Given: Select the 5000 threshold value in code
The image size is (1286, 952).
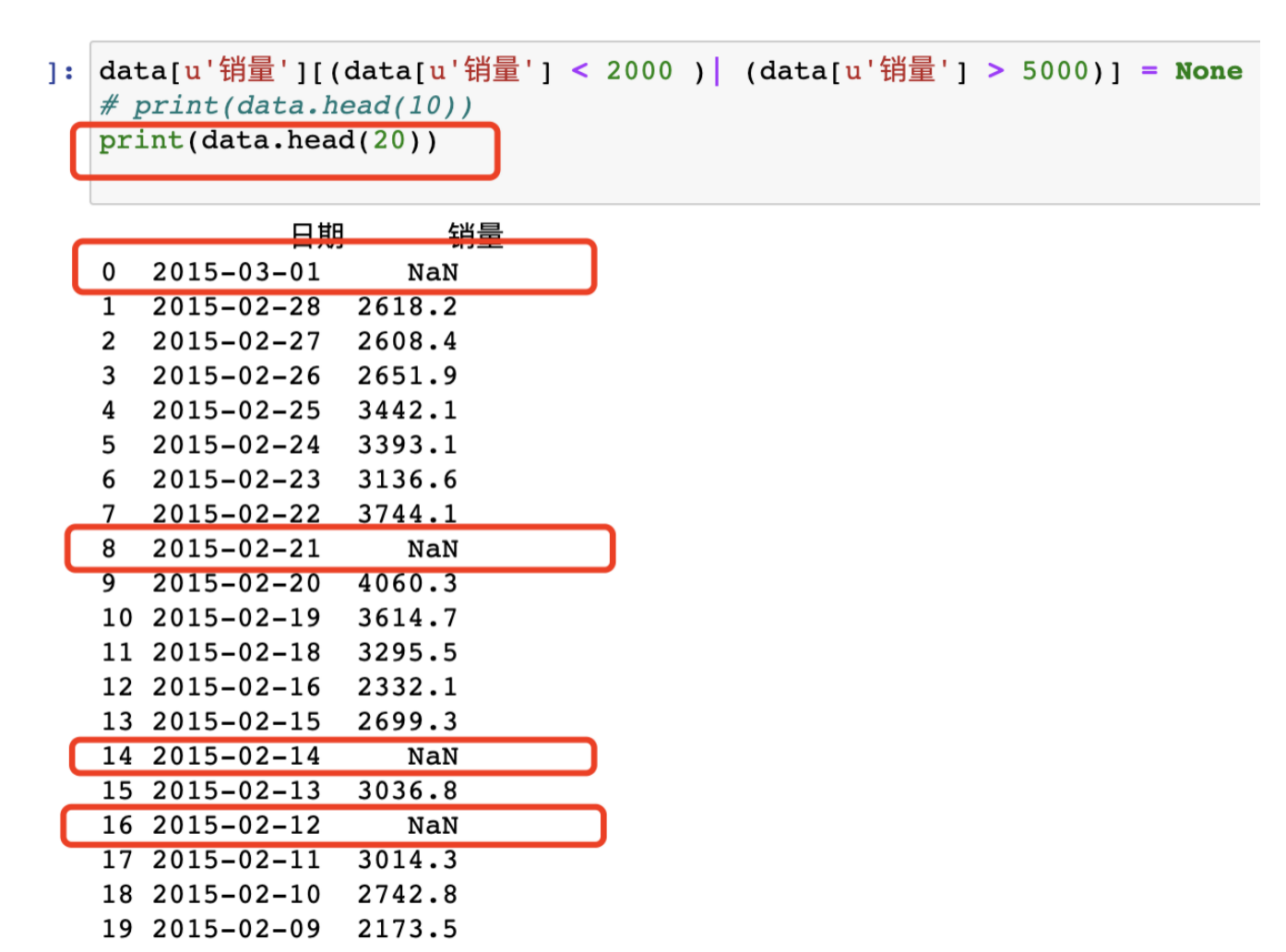Looking at the screenshot, I should tap(1056, 70).
